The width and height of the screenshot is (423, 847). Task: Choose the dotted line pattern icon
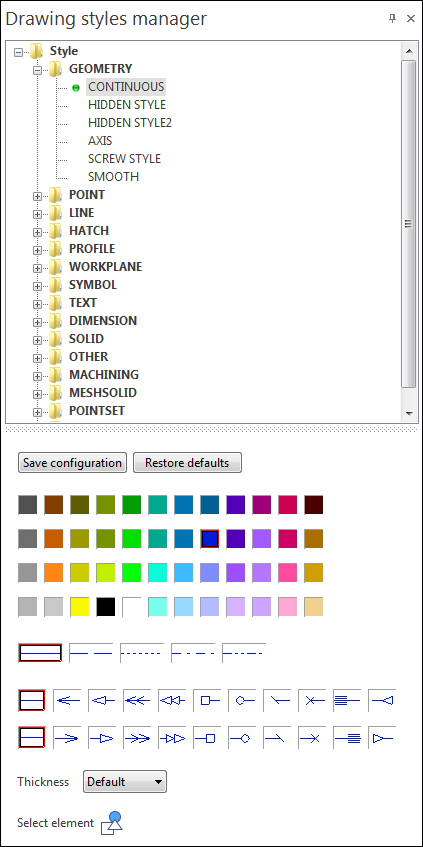click(142, 653)
